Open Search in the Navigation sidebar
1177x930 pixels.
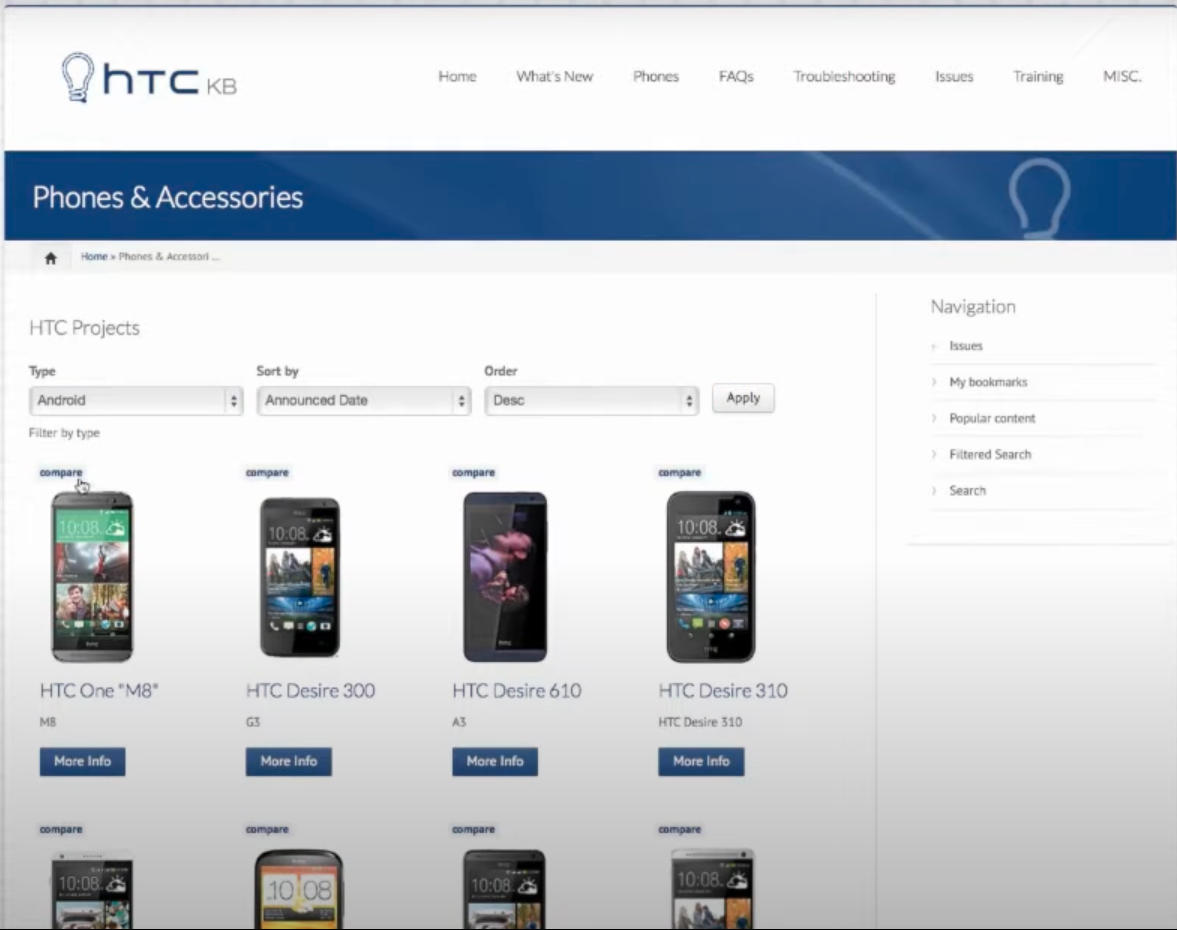coord(967,490)
